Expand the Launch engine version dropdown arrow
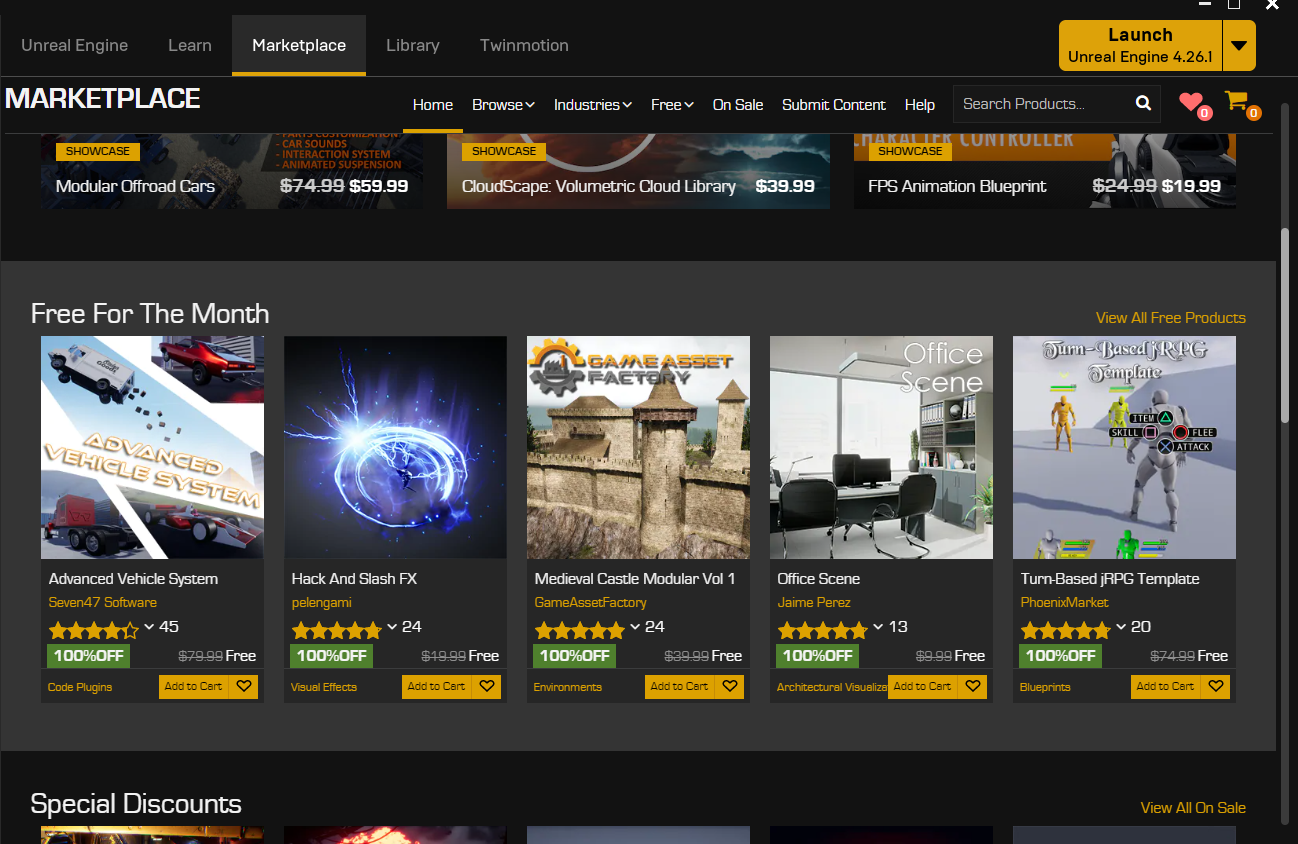Screen dimensions: 1298x844 coord(1239,46)
